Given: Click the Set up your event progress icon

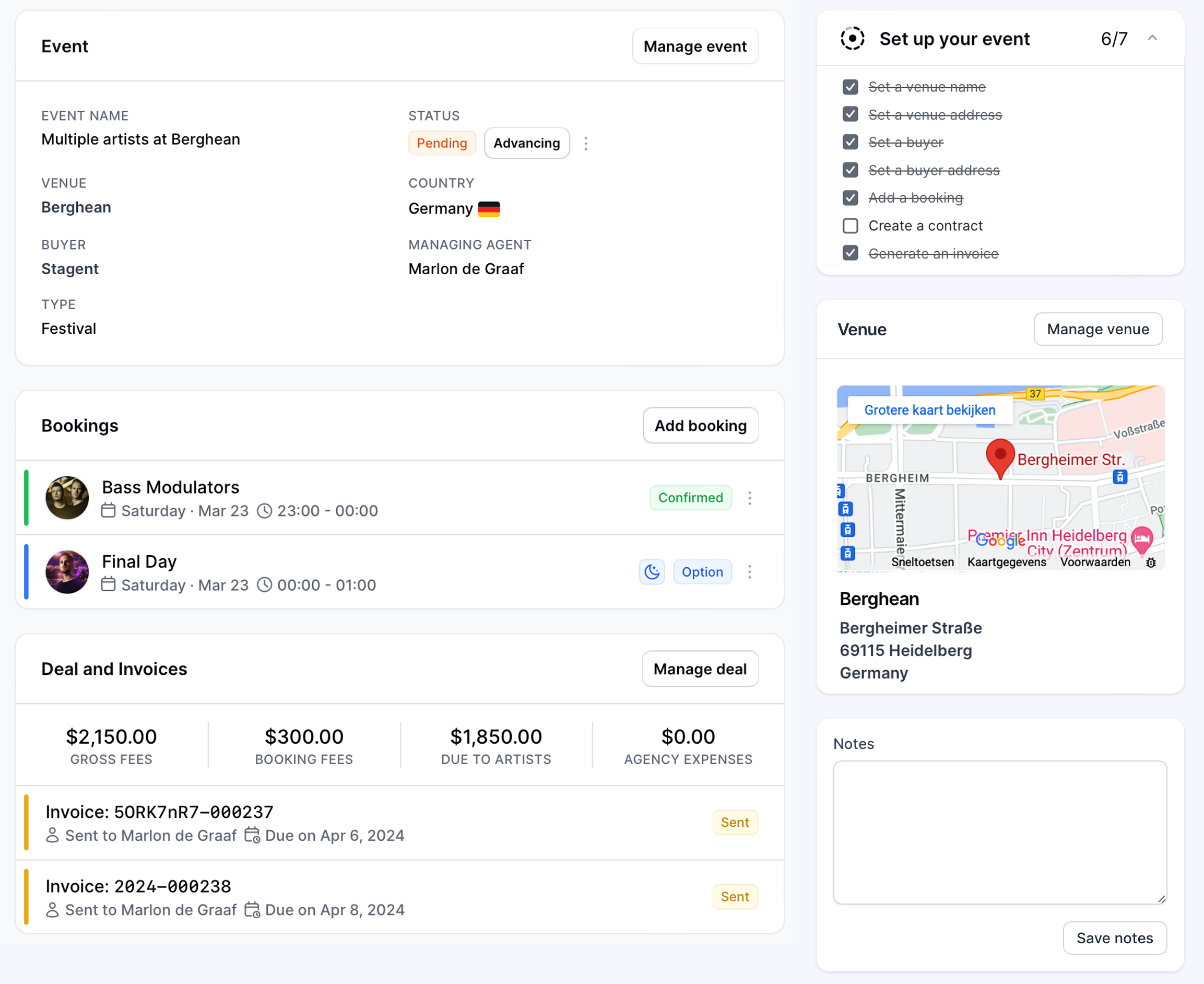Looking at the screenshot, I should [852, 39].
